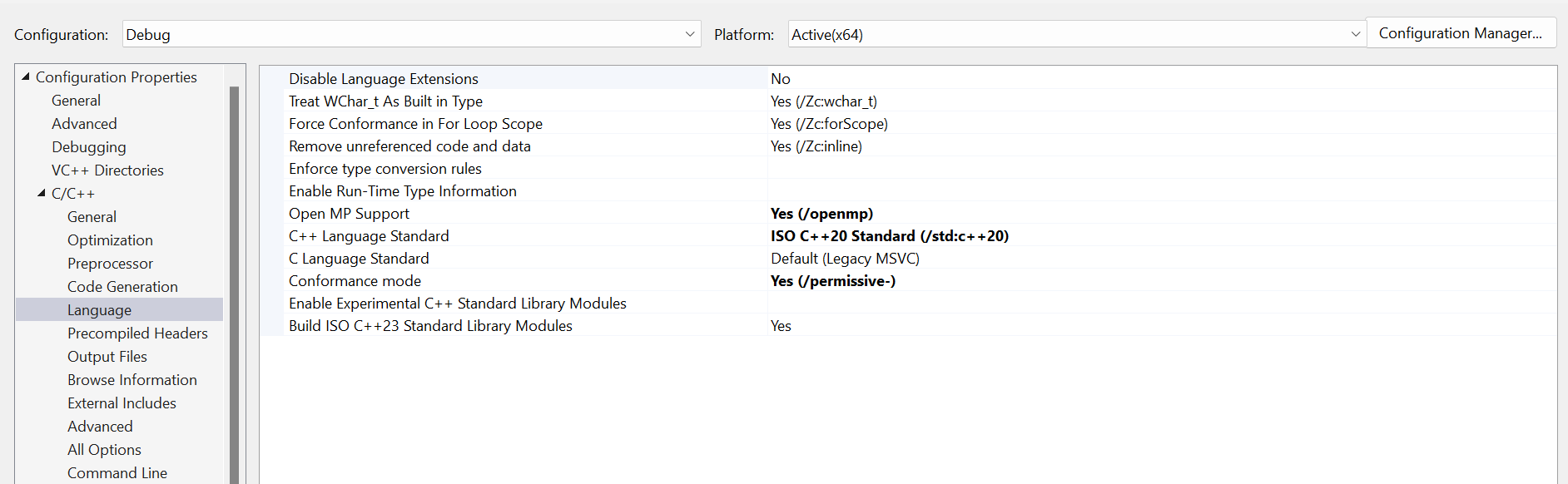Image resolution: width=1568 pixels, height=484 pixels.
Task: Select All Options under C/C++
Action: [x=104, y=449]
